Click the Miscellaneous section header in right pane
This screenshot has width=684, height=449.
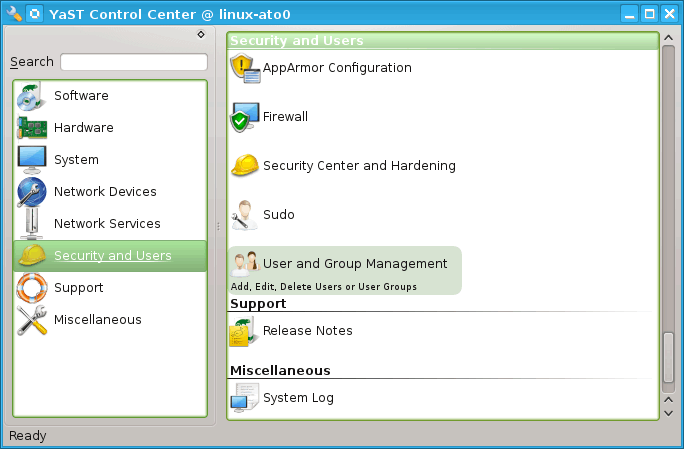pyautogui.click(x=280, y=370)
